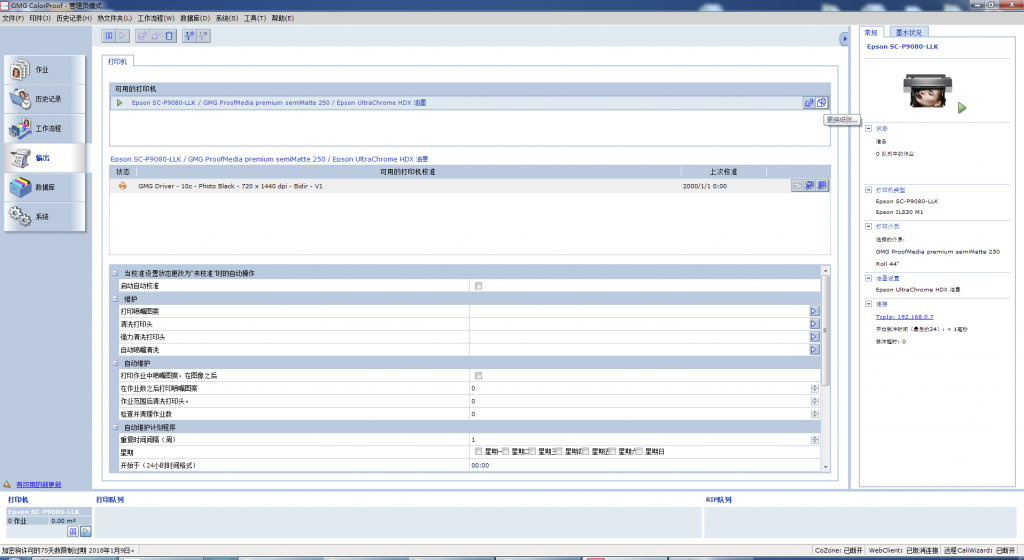Select the Epson SC-P9080-LLK printer row

coord(470,102)
